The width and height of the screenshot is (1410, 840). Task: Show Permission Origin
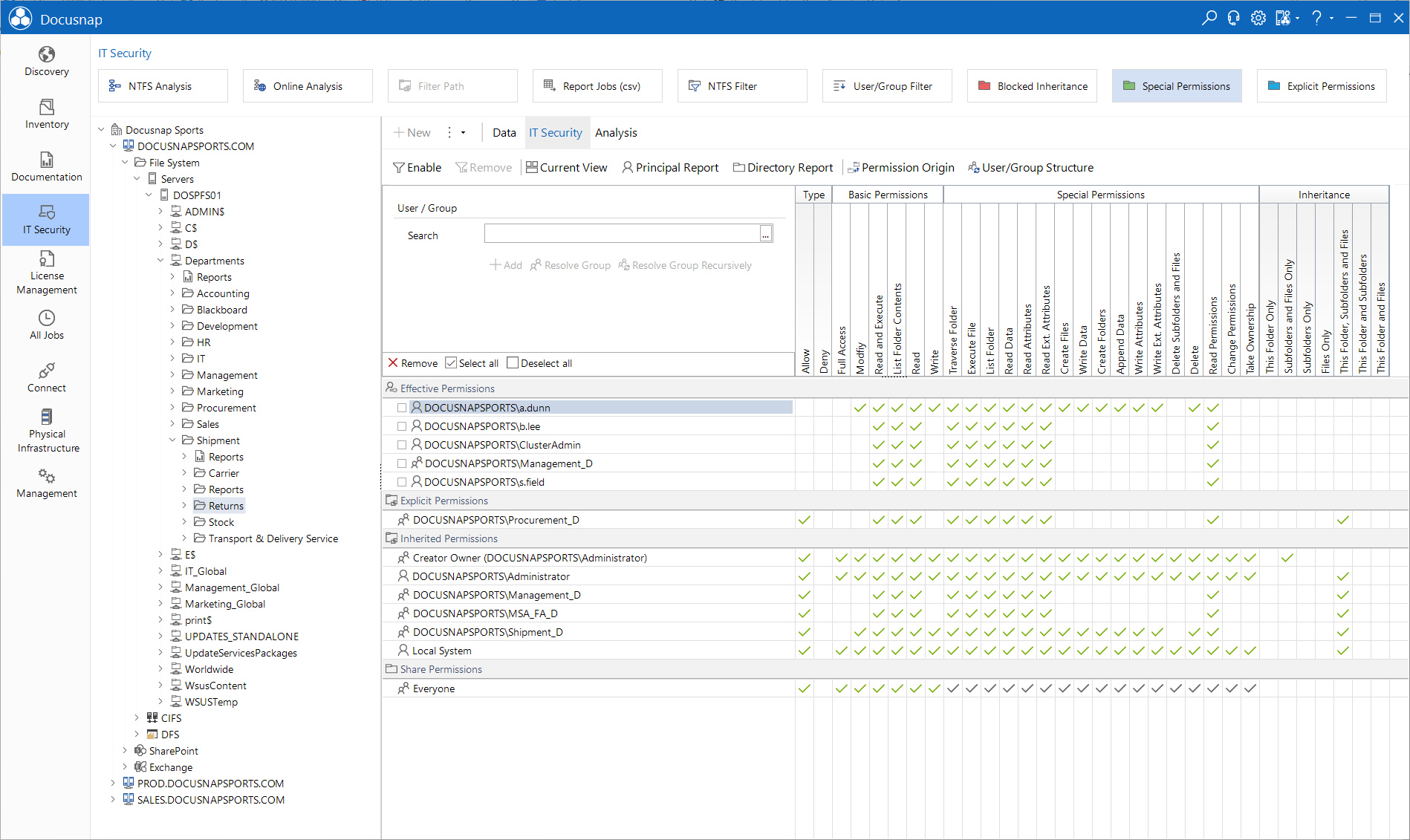[x=901, y=168]
